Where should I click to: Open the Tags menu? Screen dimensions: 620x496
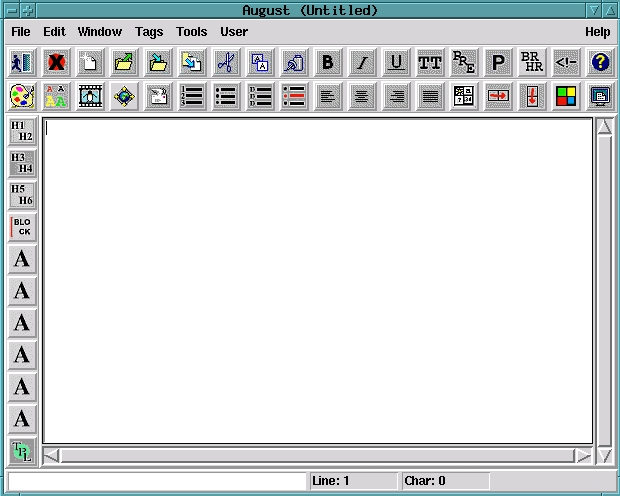tap(149, 32)
